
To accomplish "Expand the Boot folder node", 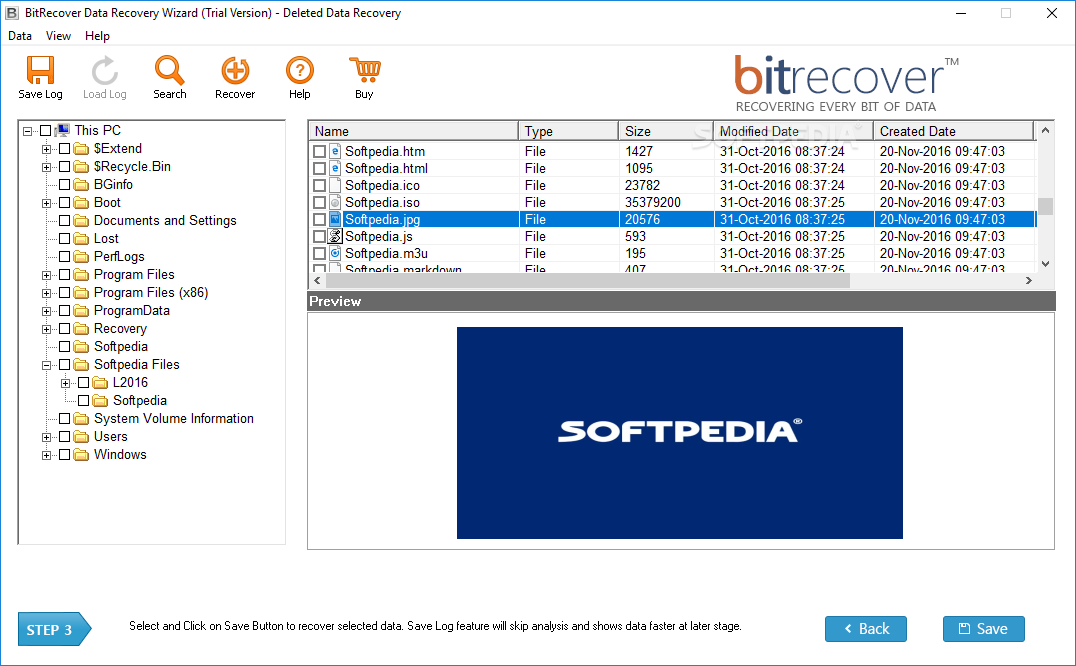I will [47, 203].
